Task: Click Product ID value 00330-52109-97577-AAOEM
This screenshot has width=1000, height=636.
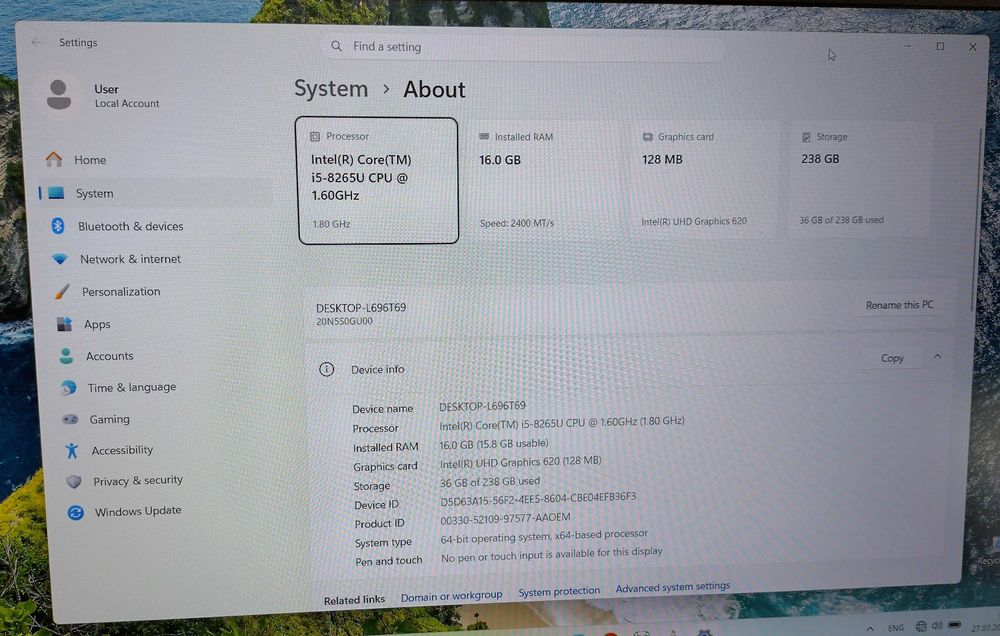Action: [x=505, y=519]
